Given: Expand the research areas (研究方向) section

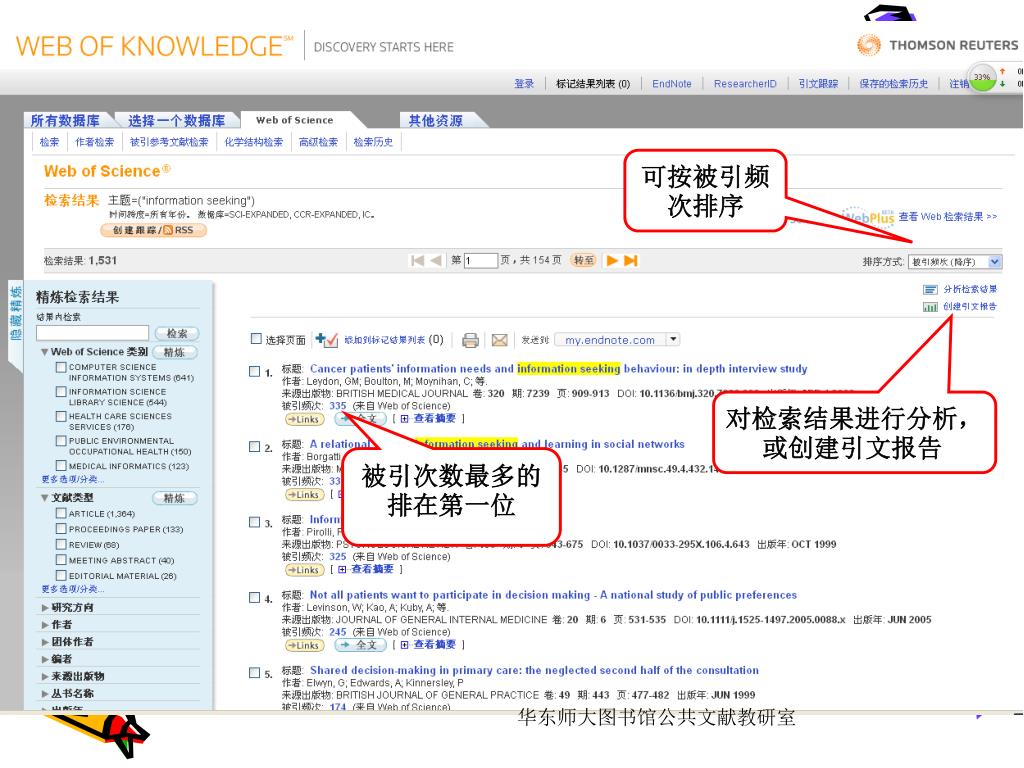Looking at the screenshot, I should tap(44, 608).
